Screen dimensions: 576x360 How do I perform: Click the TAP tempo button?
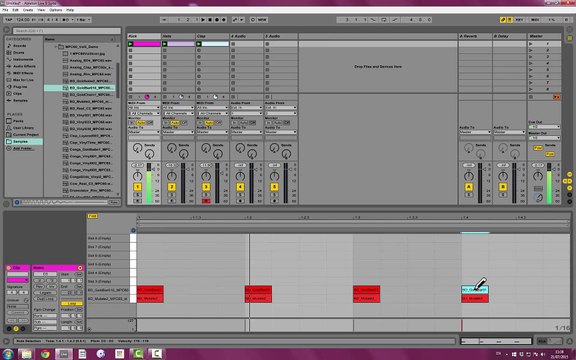9,20
